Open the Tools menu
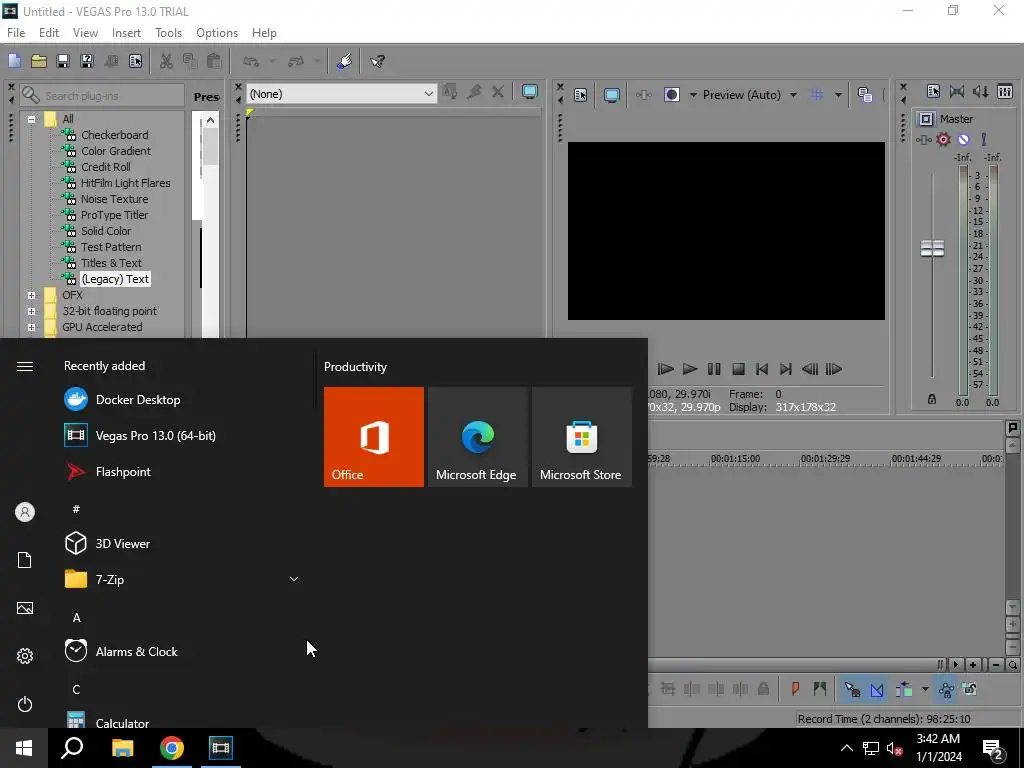This screenshot has height=768, width=1024. pos(168,33)
